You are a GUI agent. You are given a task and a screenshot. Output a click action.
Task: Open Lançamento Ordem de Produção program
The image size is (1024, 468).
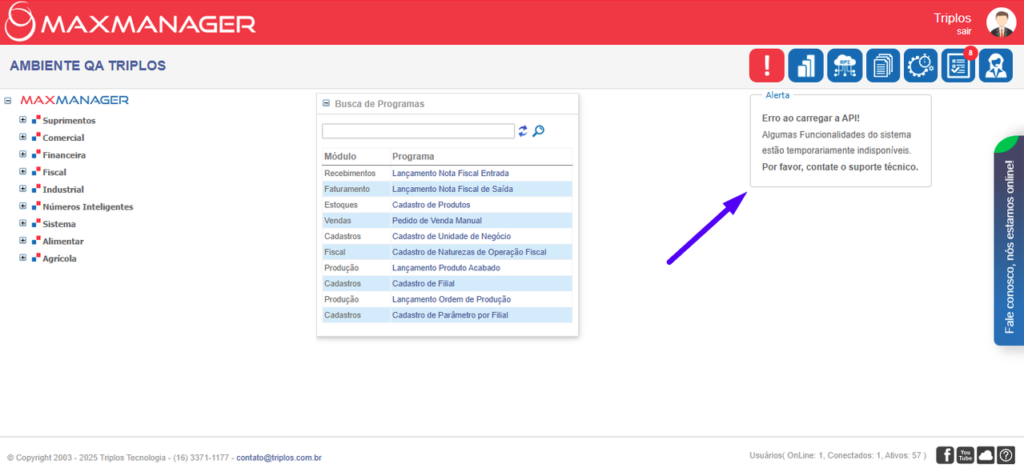coord(451,299)
